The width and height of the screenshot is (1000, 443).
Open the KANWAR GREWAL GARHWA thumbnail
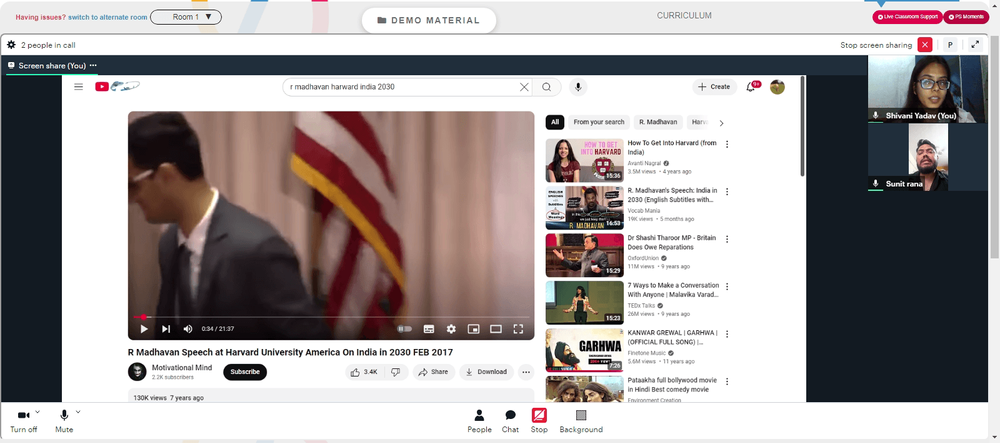tap(585, 350)
